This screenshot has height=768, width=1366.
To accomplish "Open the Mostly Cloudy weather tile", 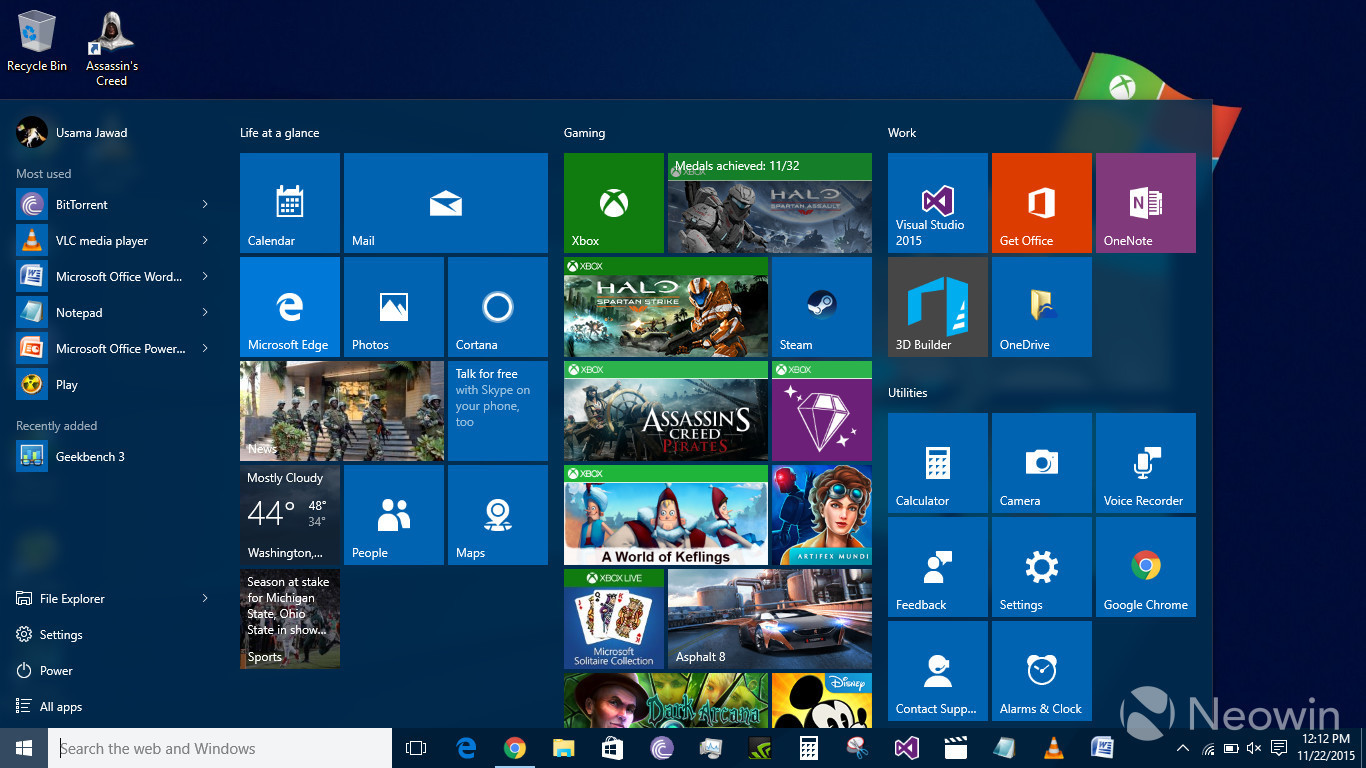I will tap(290, 515).
